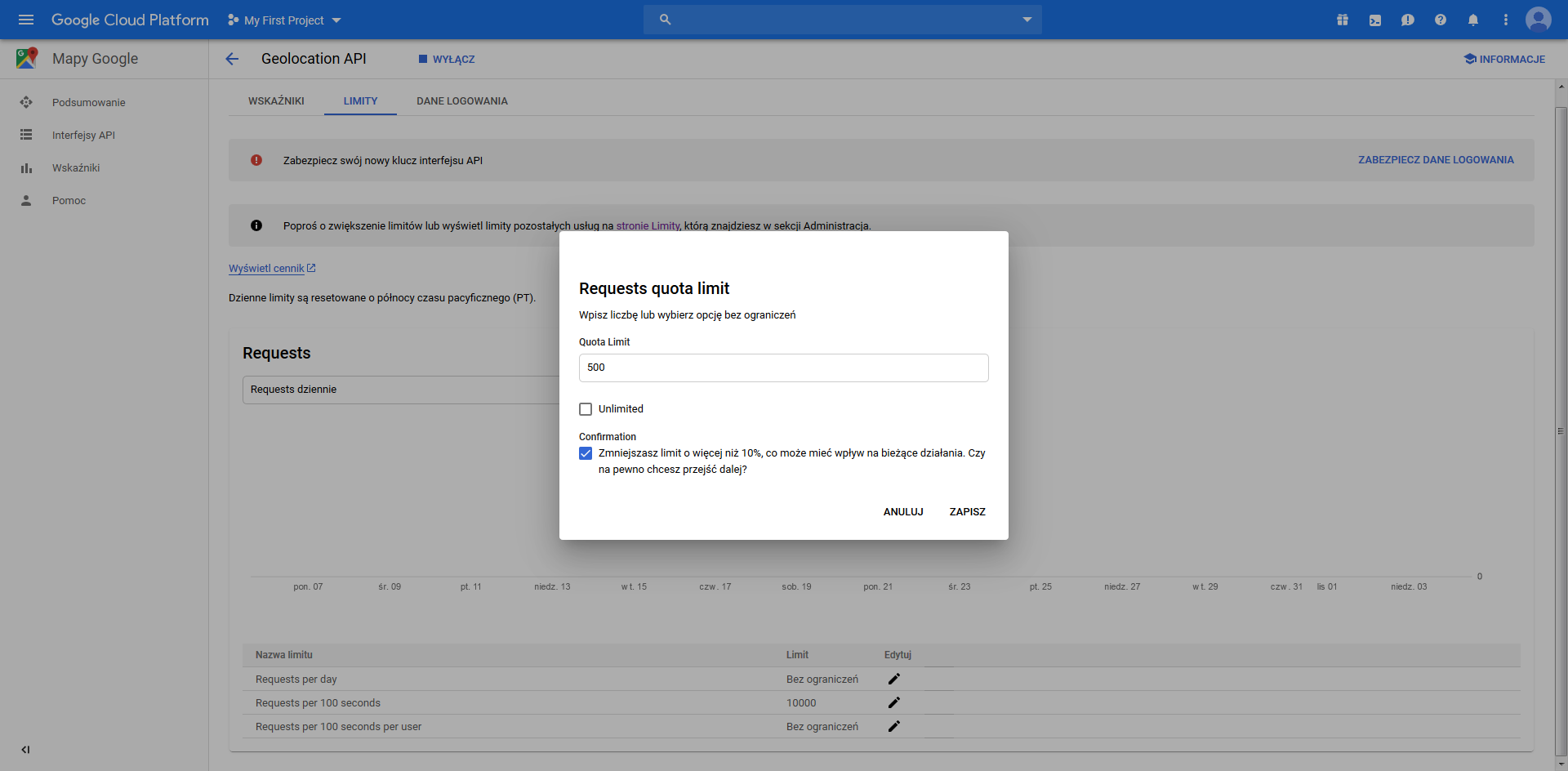Image resolution: width=1568 pixels, height=771 pixels.
Task: Open the help question mark icon
Action: pos(1441,20)
